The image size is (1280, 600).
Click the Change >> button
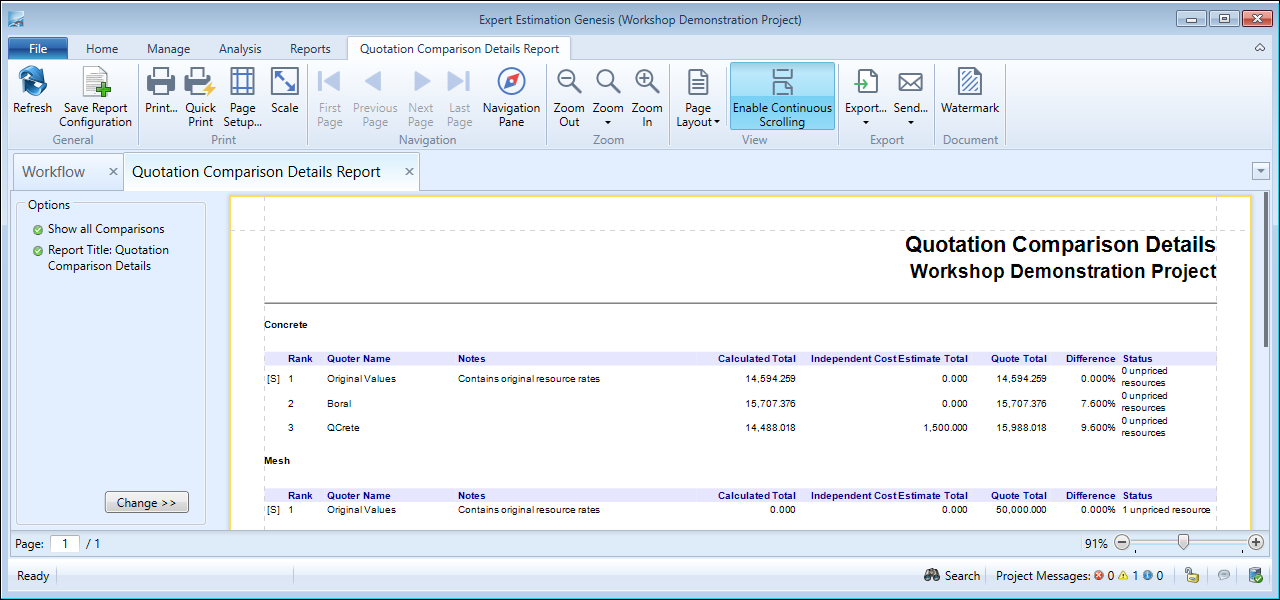tap(146, 503)
